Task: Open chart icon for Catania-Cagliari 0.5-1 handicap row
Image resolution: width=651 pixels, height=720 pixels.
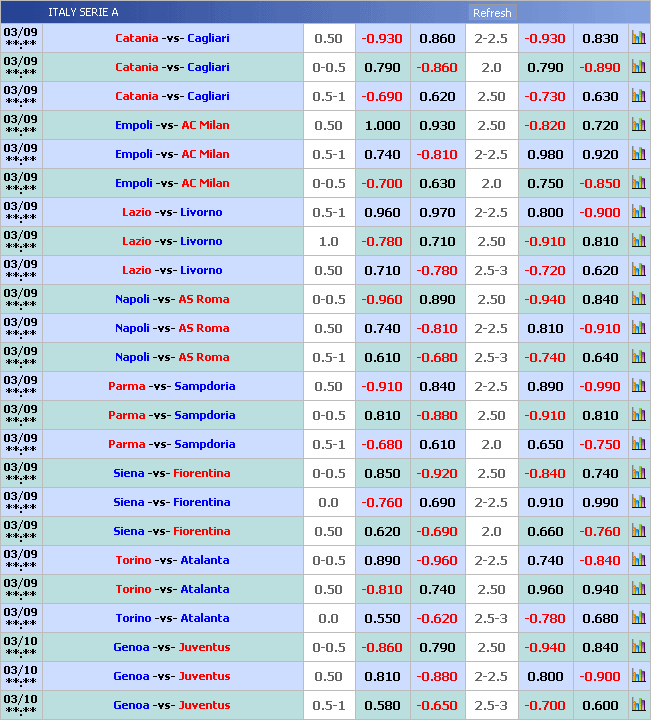Action: (639, 96)
